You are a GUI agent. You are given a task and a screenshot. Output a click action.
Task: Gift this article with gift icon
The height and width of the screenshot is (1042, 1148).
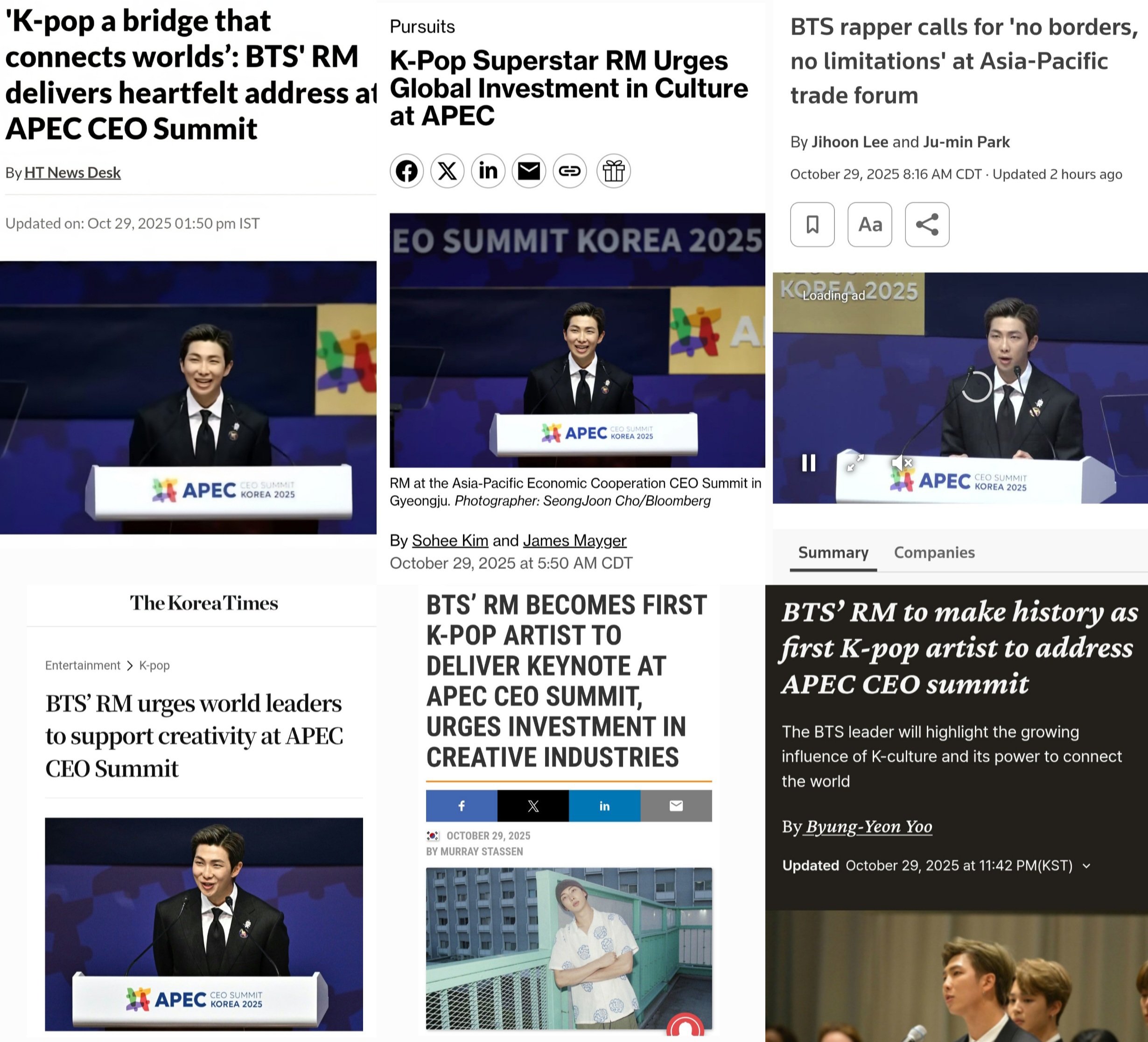tap(613, 171)
